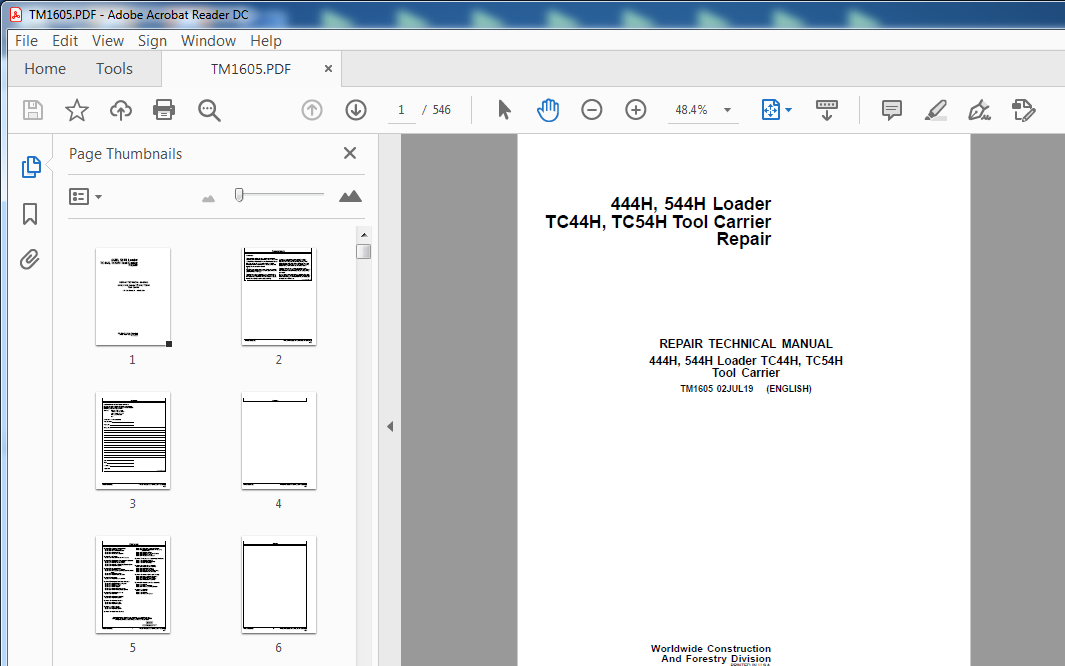This screenshot has width=1065, height=666.
Task: Select the arrow Selection tool
Action: pos(504,110)
